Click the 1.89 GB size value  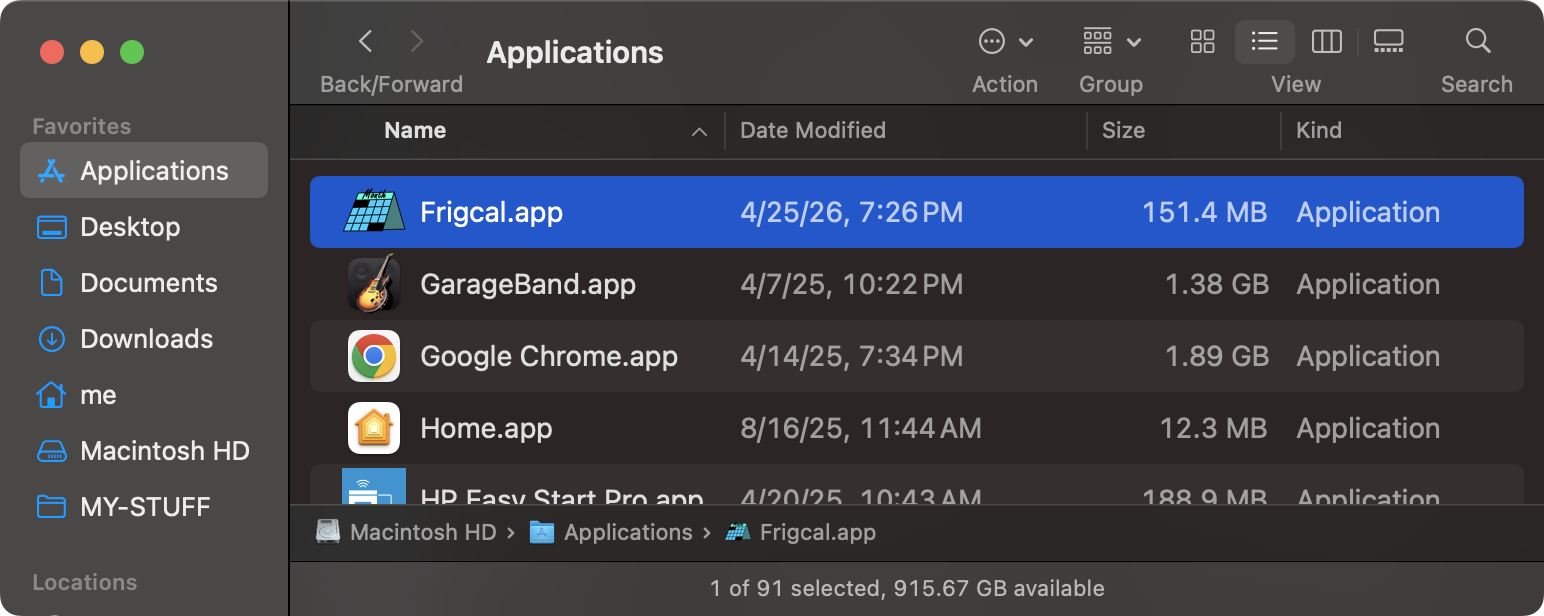[x=1216, y=356]
